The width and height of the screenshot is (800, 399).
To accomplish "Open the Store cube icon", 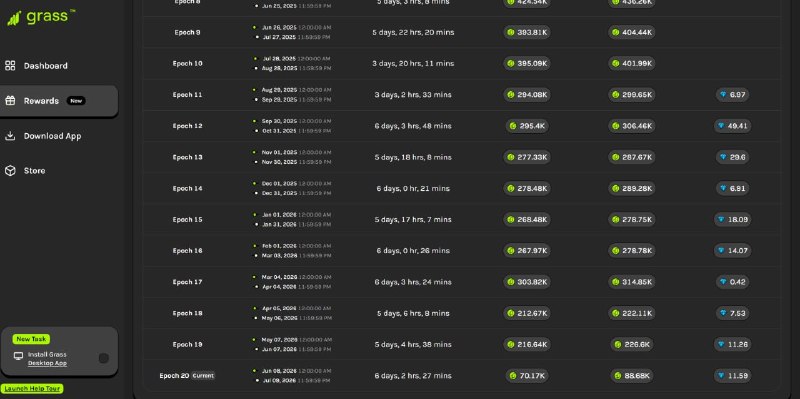I will point(10,170).
